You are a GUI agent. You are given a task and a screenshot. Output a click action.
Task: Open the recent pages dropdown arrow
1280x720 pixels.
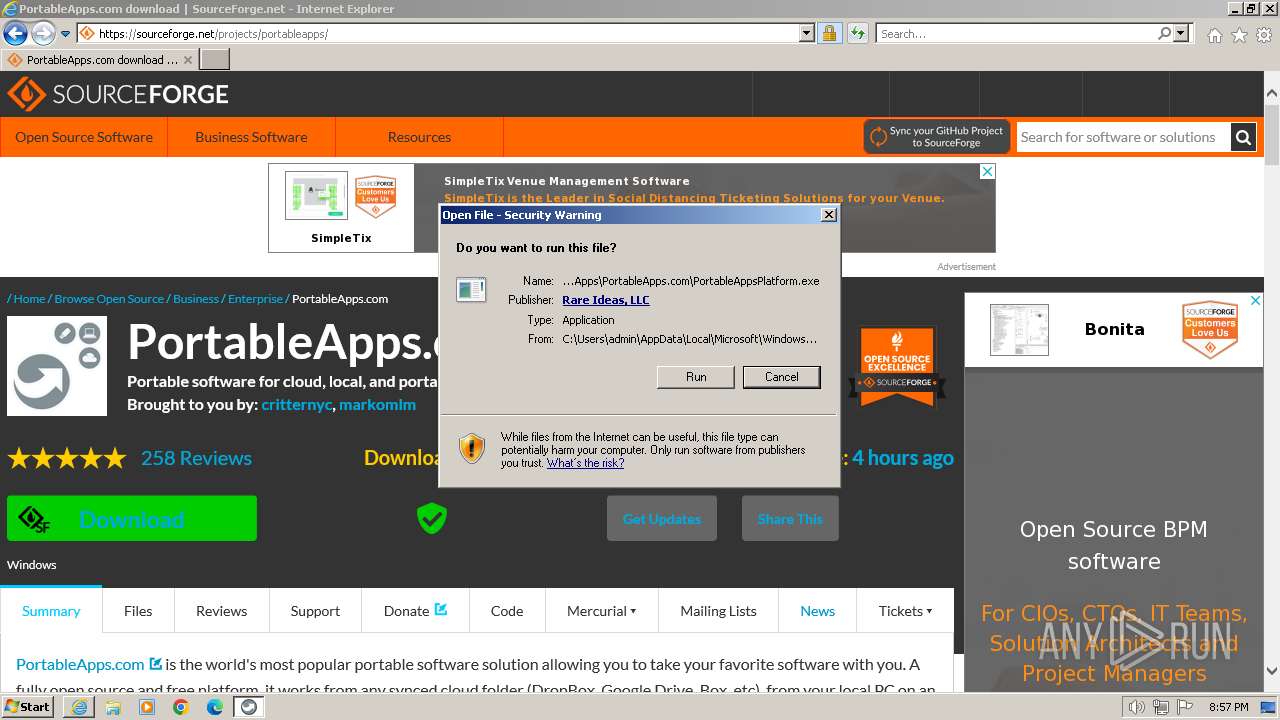(x=65, y=34)
